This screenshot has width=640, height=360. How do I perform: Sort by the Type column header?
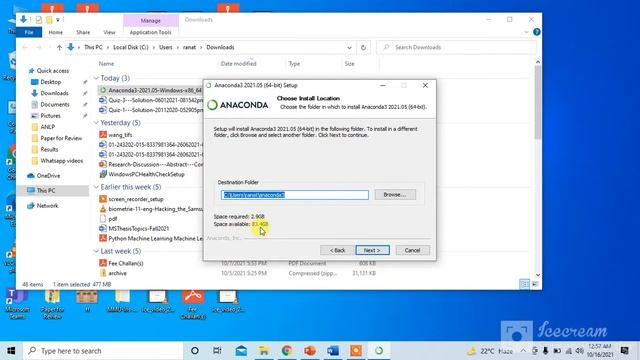[x=294, y=64]
